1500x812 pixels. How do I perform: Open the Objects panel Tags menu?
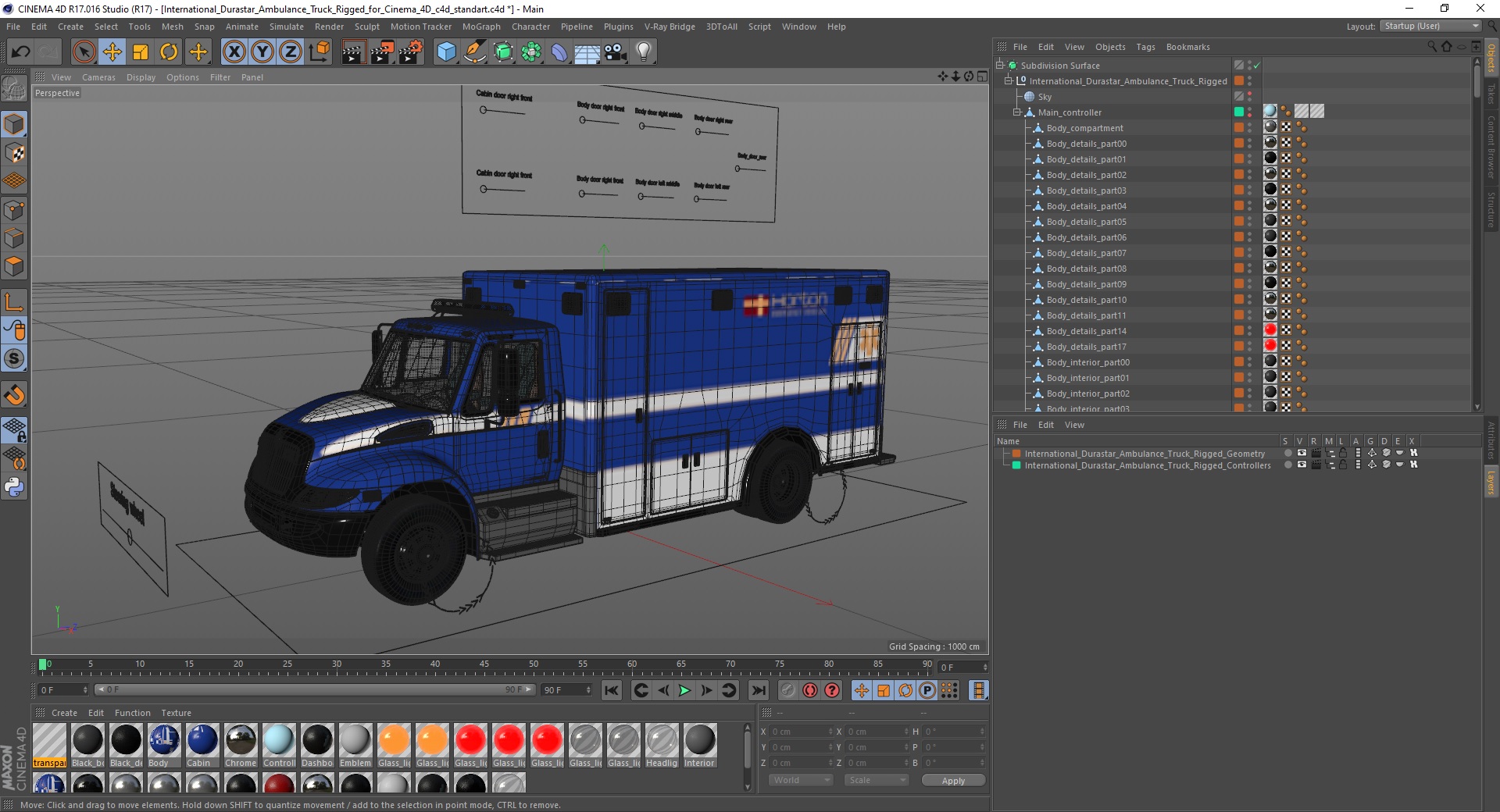[1145, 47]
